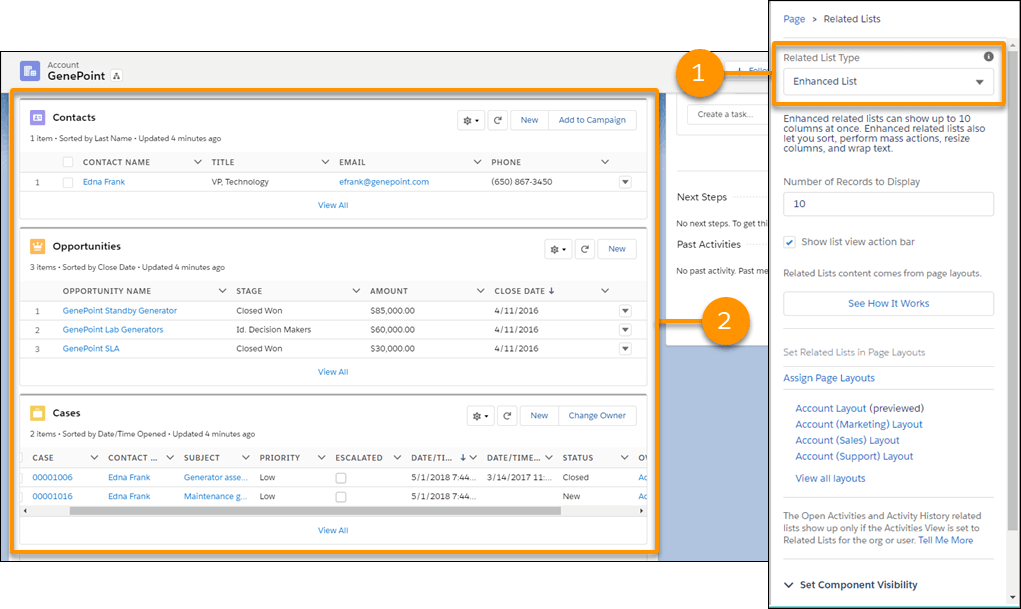Expand the Set Component Visibility section
The height and width of the screenshot is (609, 1021).
point(789,585)
